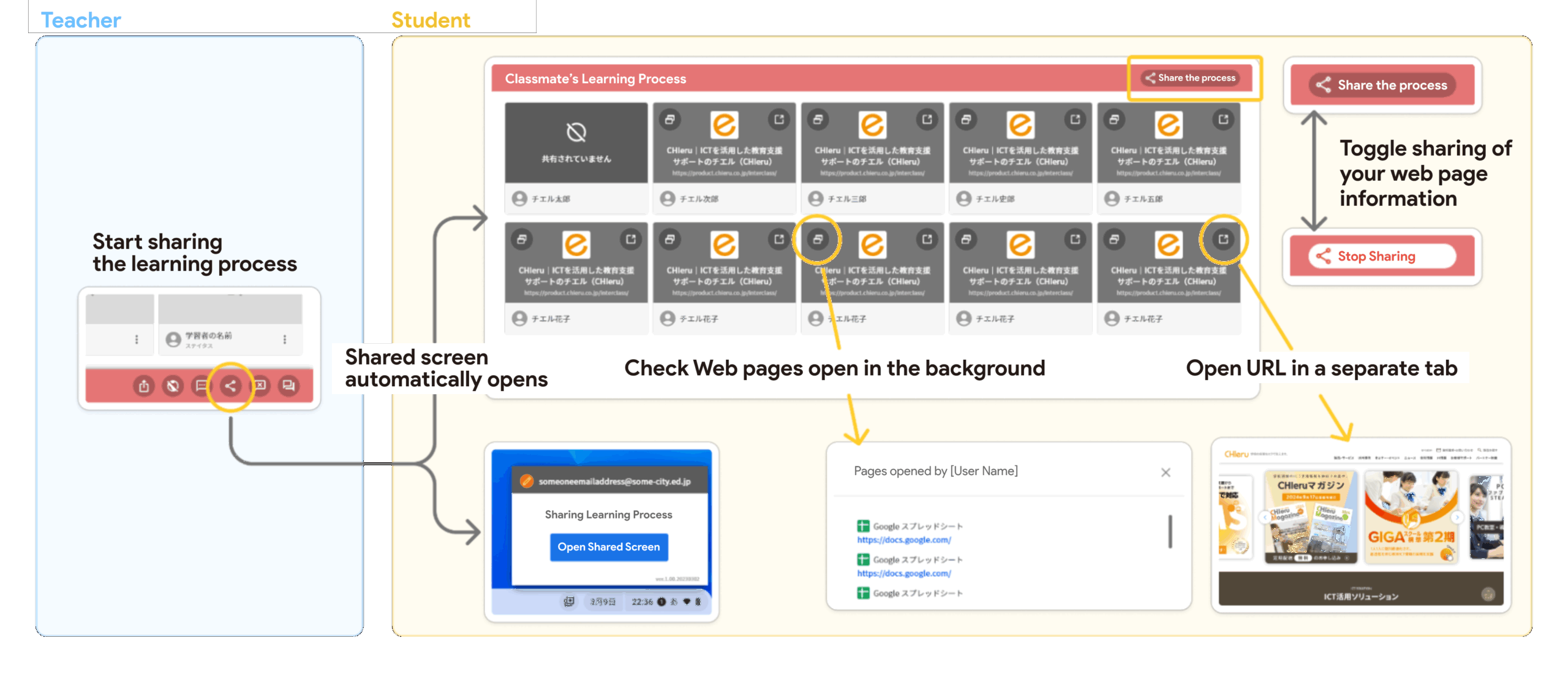Open the https://docs.google.com/ link

(x=903, y=540)
